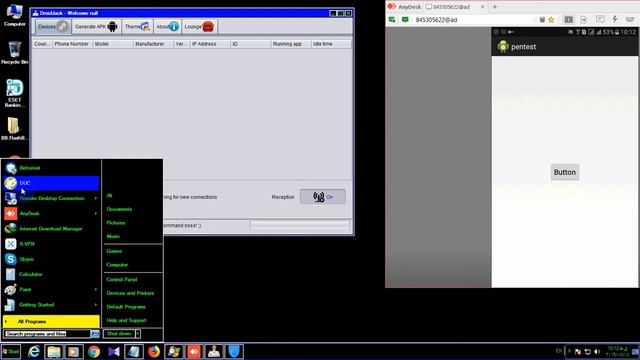Open the Recycle Bin desktop icon

pos(15,52)
